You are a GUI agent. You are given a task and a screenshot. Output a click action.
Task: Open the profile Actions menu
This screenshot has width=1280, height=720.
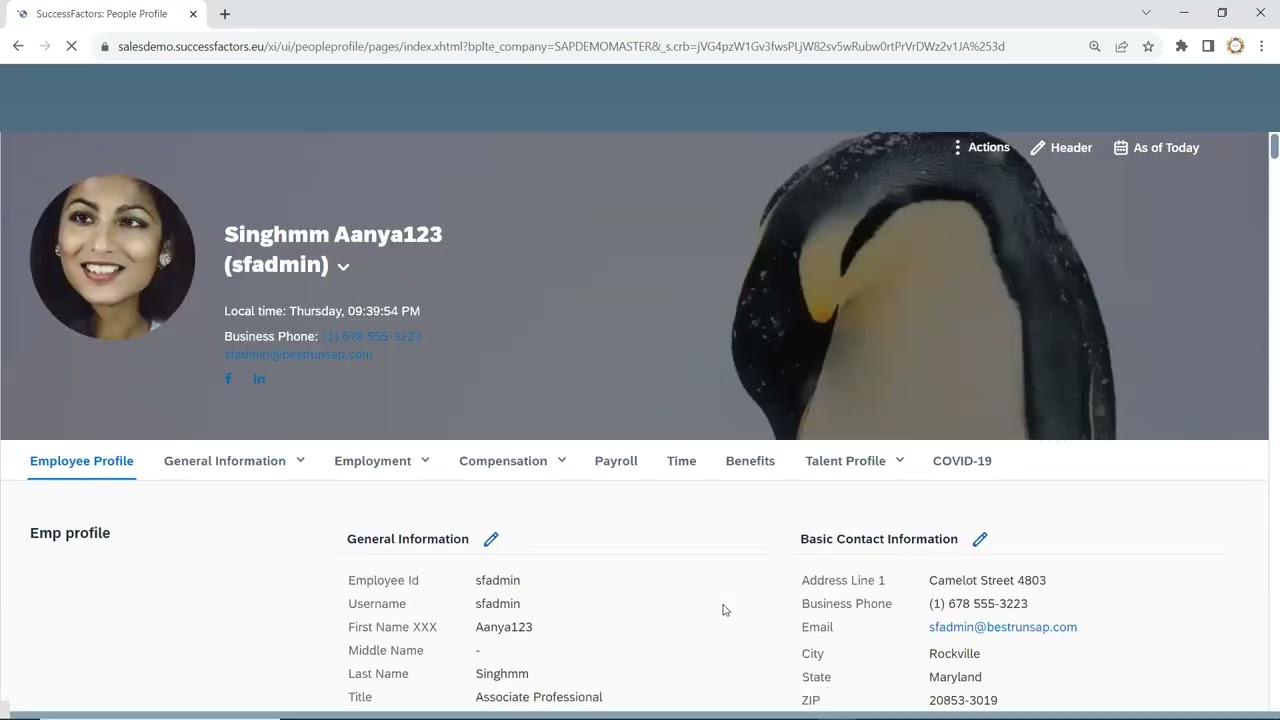980,147
